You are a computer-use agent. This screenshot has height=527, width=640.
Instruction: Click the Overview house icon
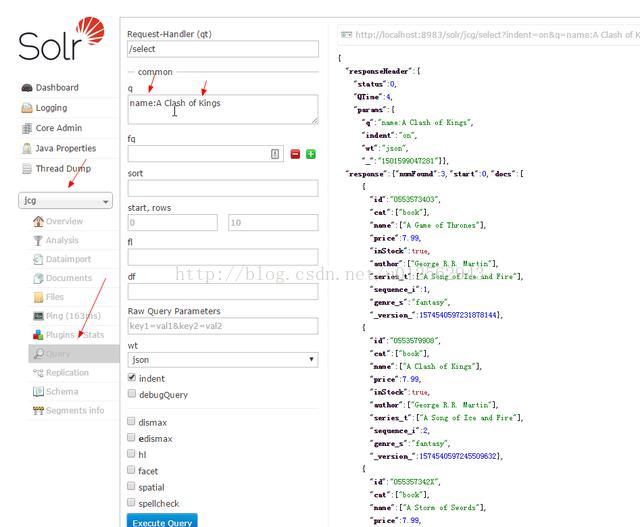pyautogui.click(x=38, y=221)
